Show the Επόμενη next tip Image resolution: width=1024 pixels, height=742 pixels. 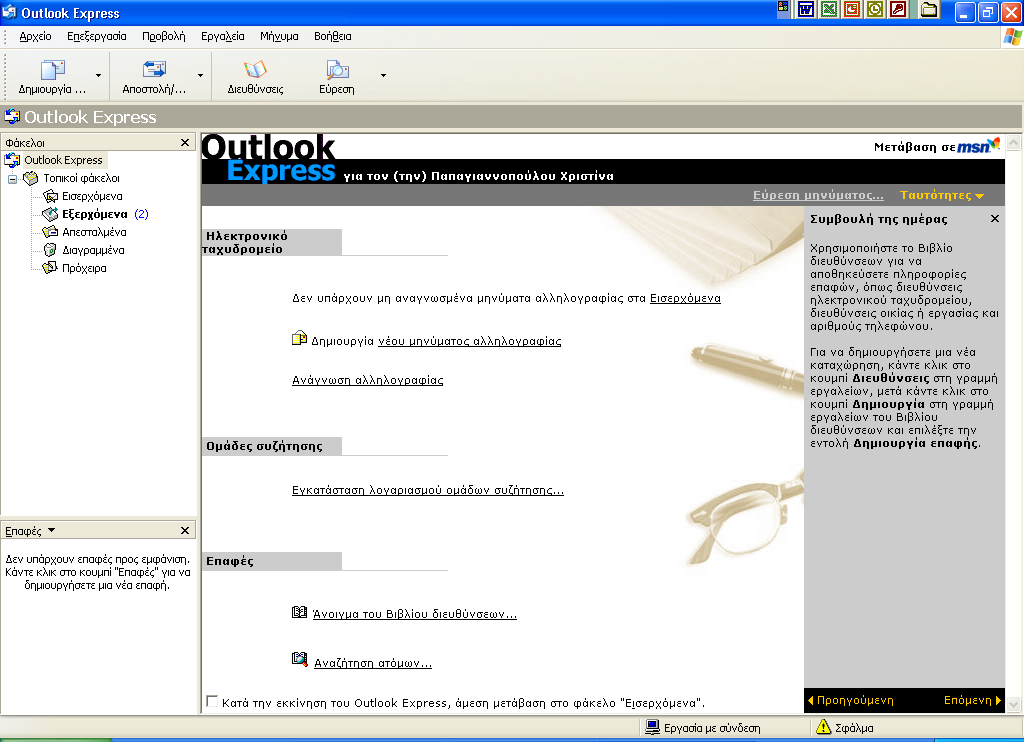tap(972, 700)
